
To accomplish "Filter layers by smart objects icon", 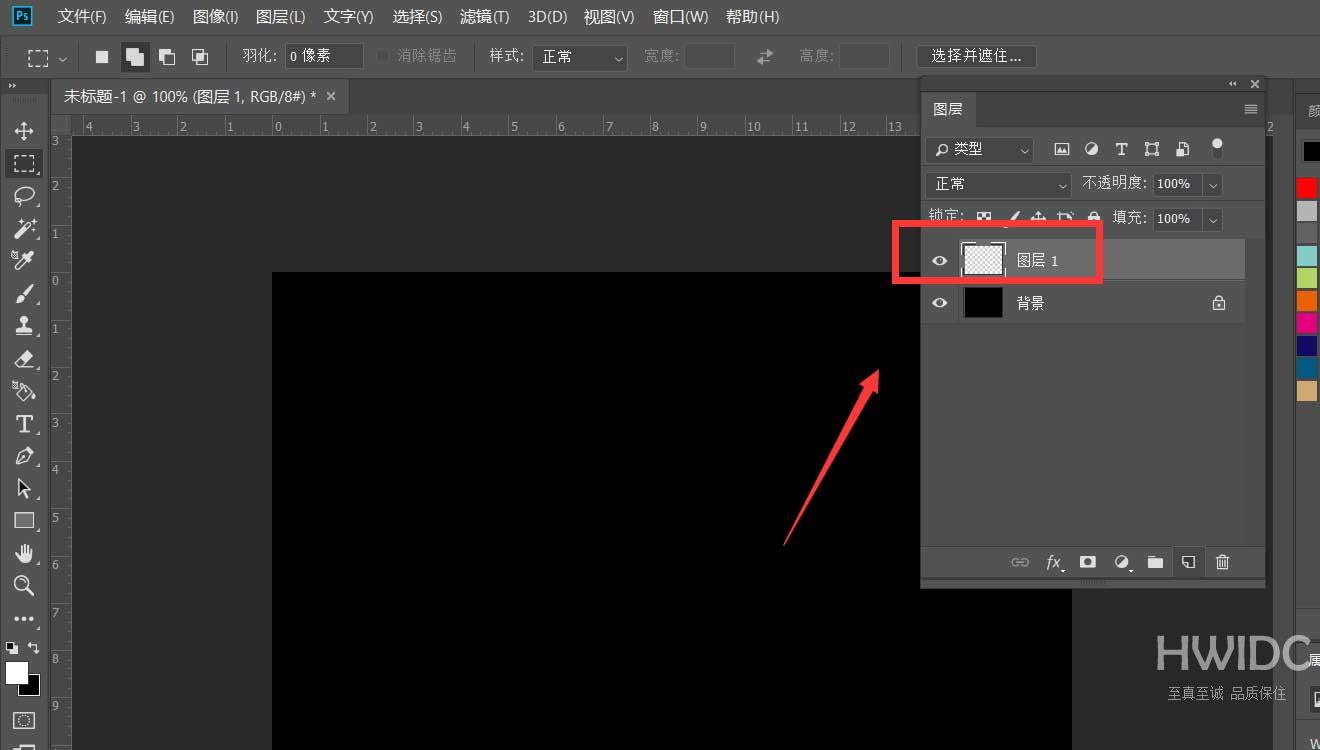I will point(1182,149).
